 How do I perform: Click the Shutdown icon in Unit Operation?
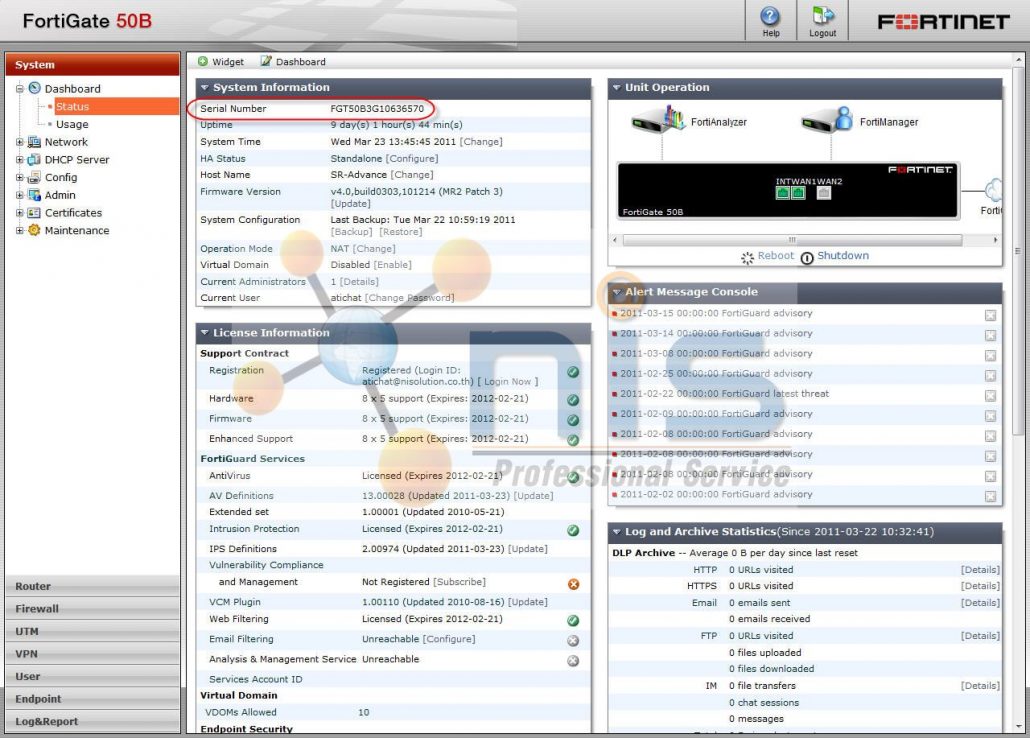807,255
